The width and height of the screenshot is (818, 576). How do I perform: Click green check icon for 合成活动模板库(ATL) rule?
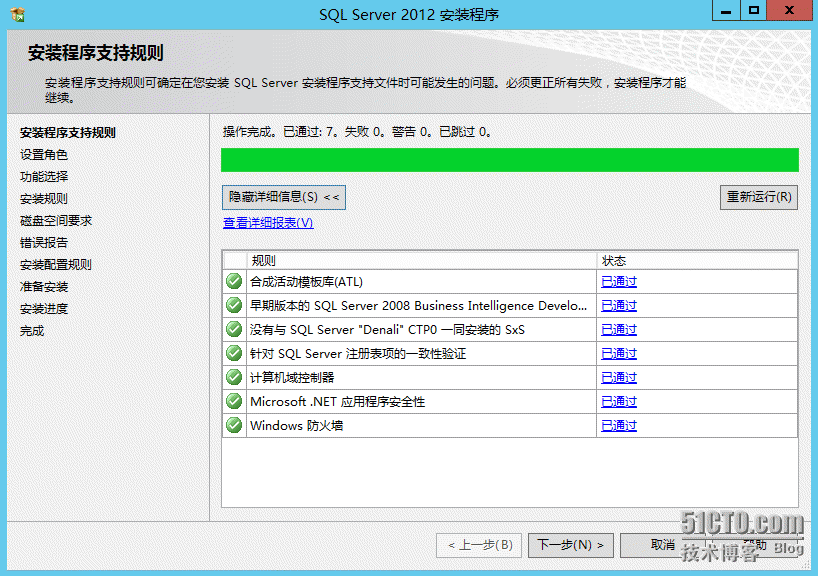tap(234, 281)
